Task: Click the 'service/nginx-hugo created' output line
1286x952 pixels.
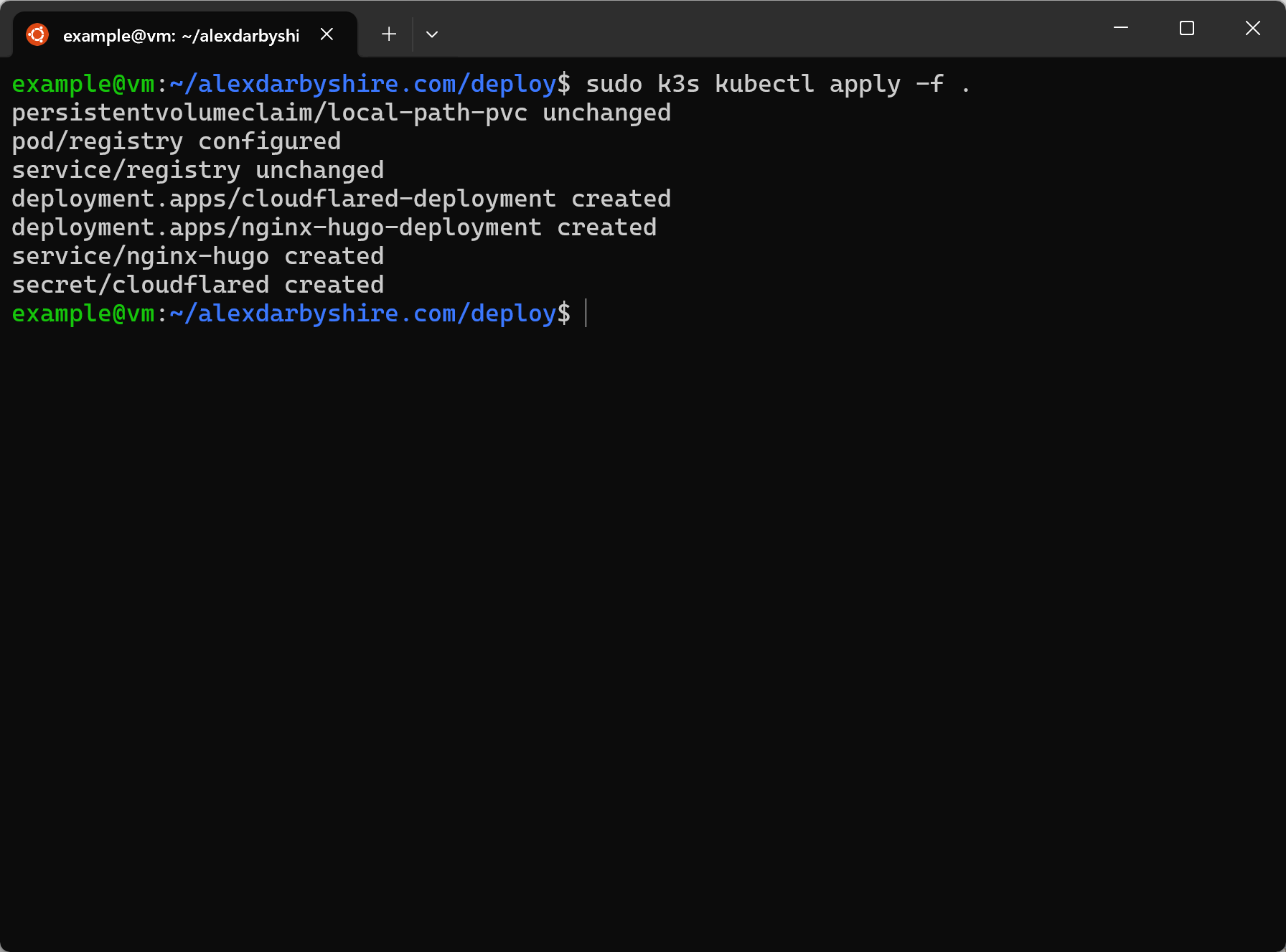Action: pos(198,256)
